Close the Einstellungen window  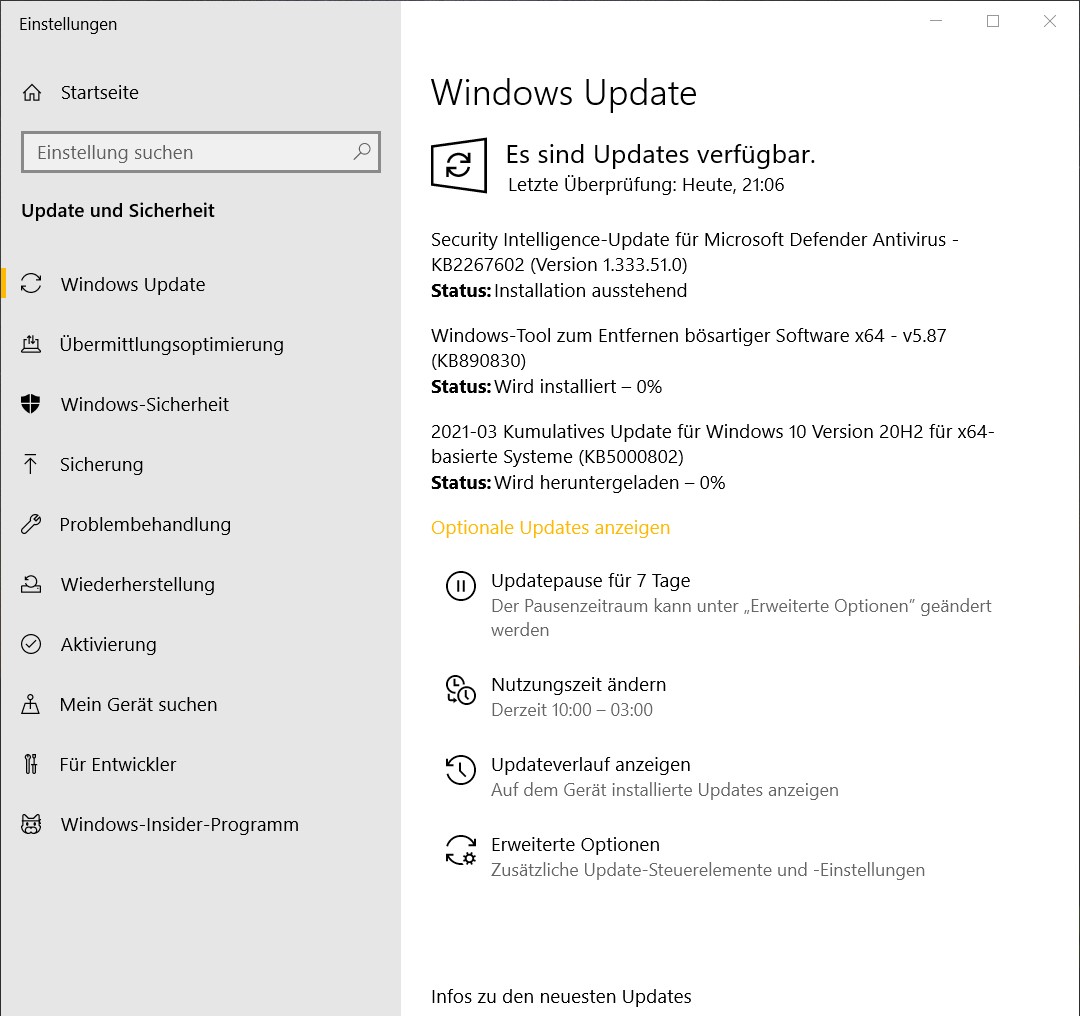point(1050,21)
